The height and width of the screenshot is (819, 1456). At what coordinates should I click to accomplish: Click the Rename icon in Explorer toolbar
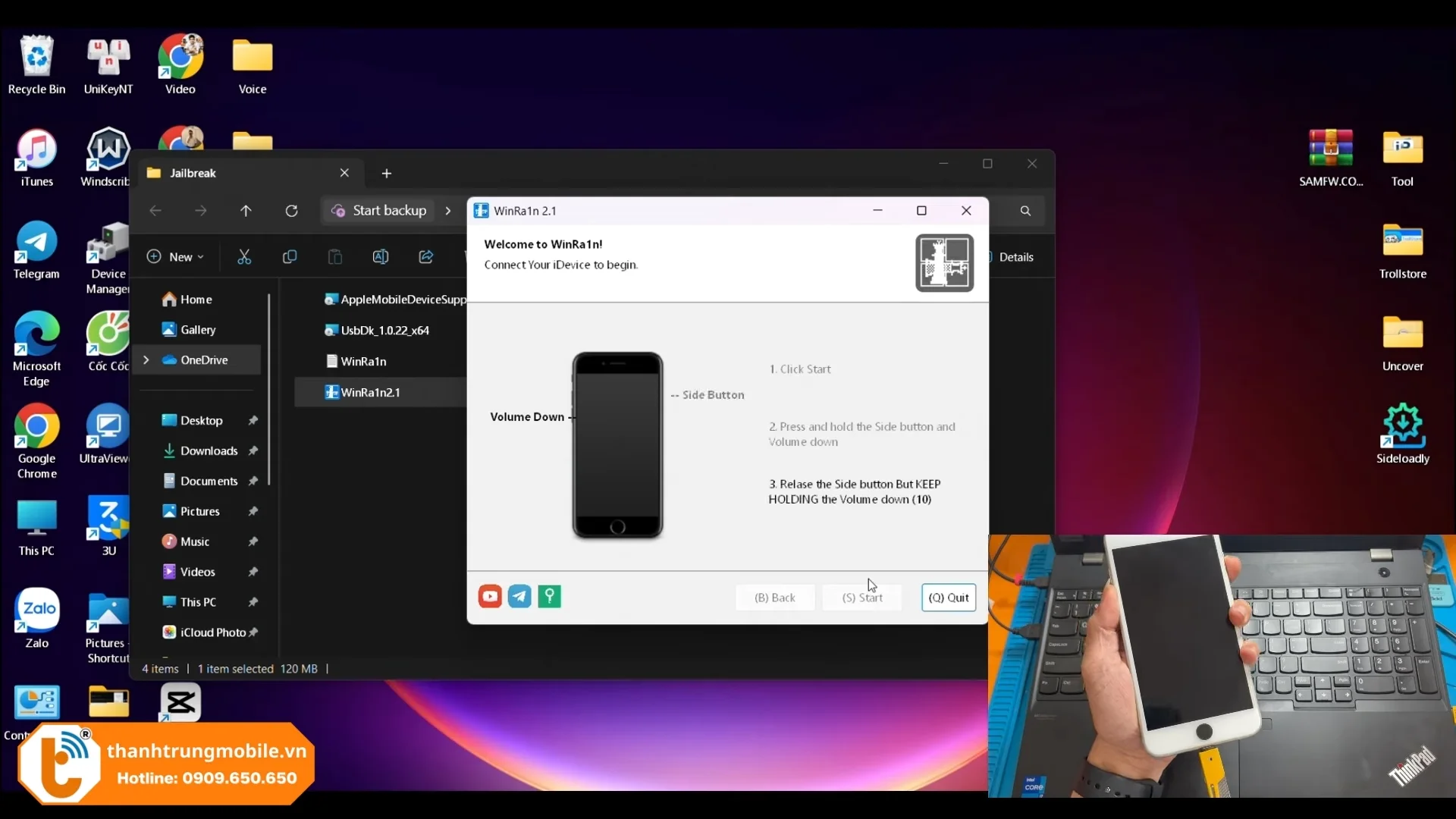(x=381, y=257)
